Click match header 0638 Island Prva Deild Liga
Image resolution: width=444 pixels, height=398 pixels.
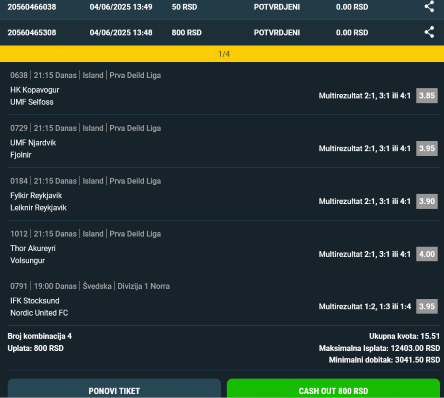tap(85, 75)
